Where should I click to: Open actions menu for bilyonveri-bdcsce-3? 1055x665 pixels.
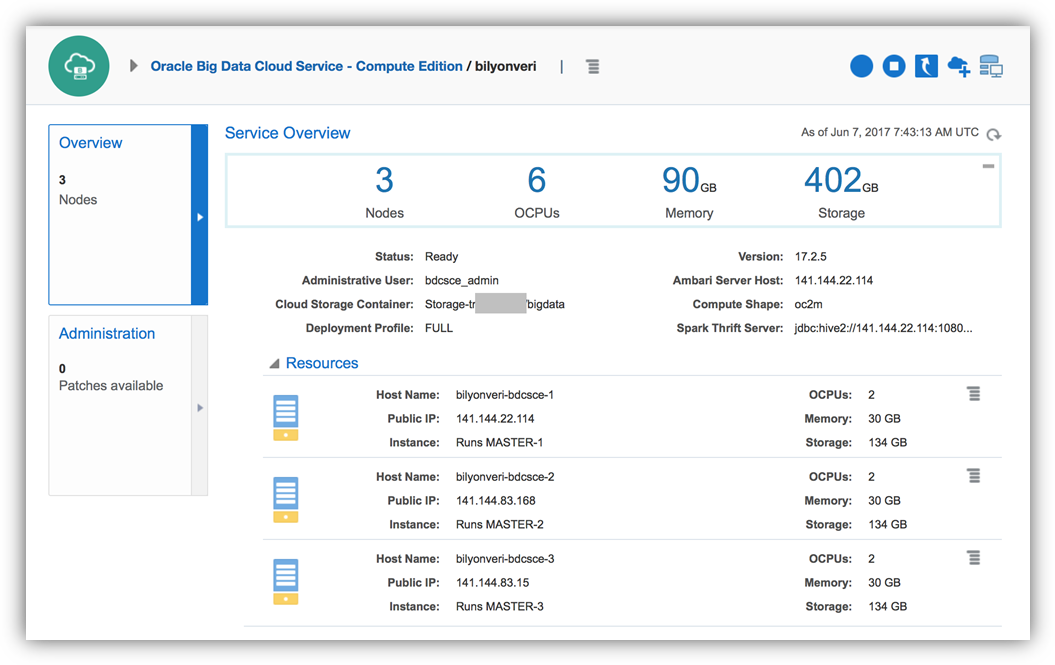click(x=974, y=558)
